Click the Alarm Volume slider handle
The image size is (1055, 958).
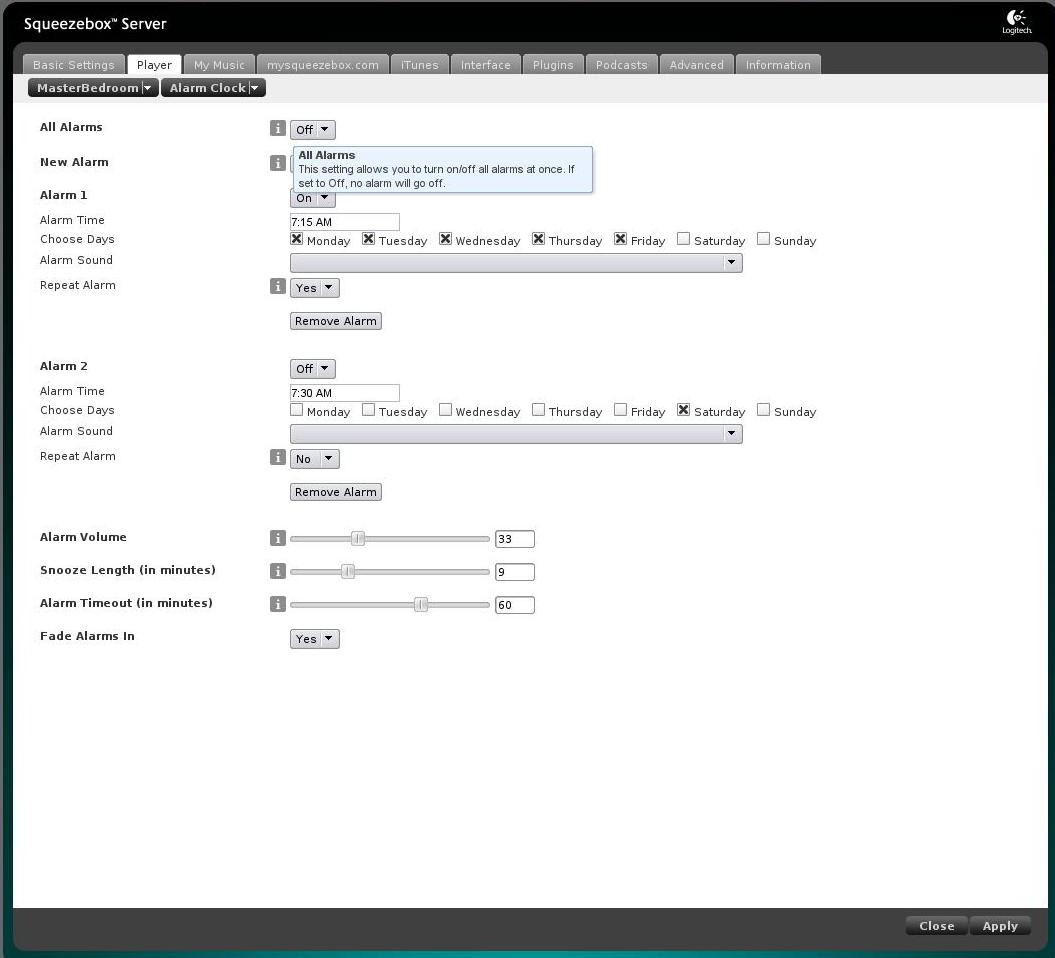[358, 539]
